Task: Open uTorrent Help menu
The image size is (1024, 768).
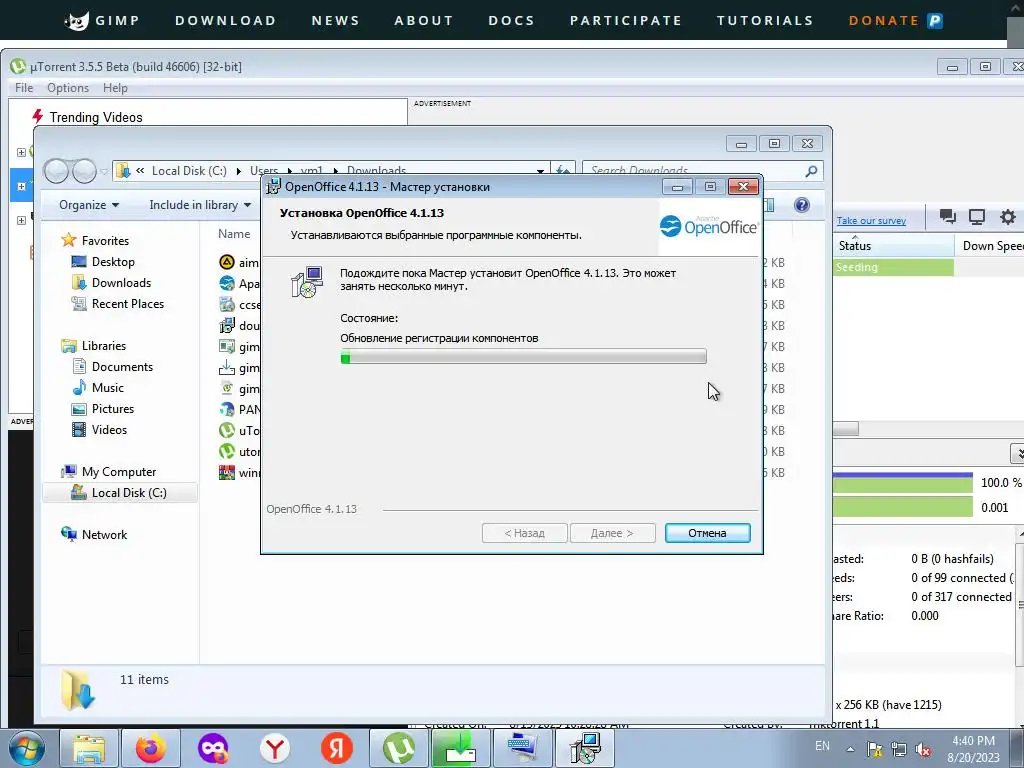Action: click(115, 88)
